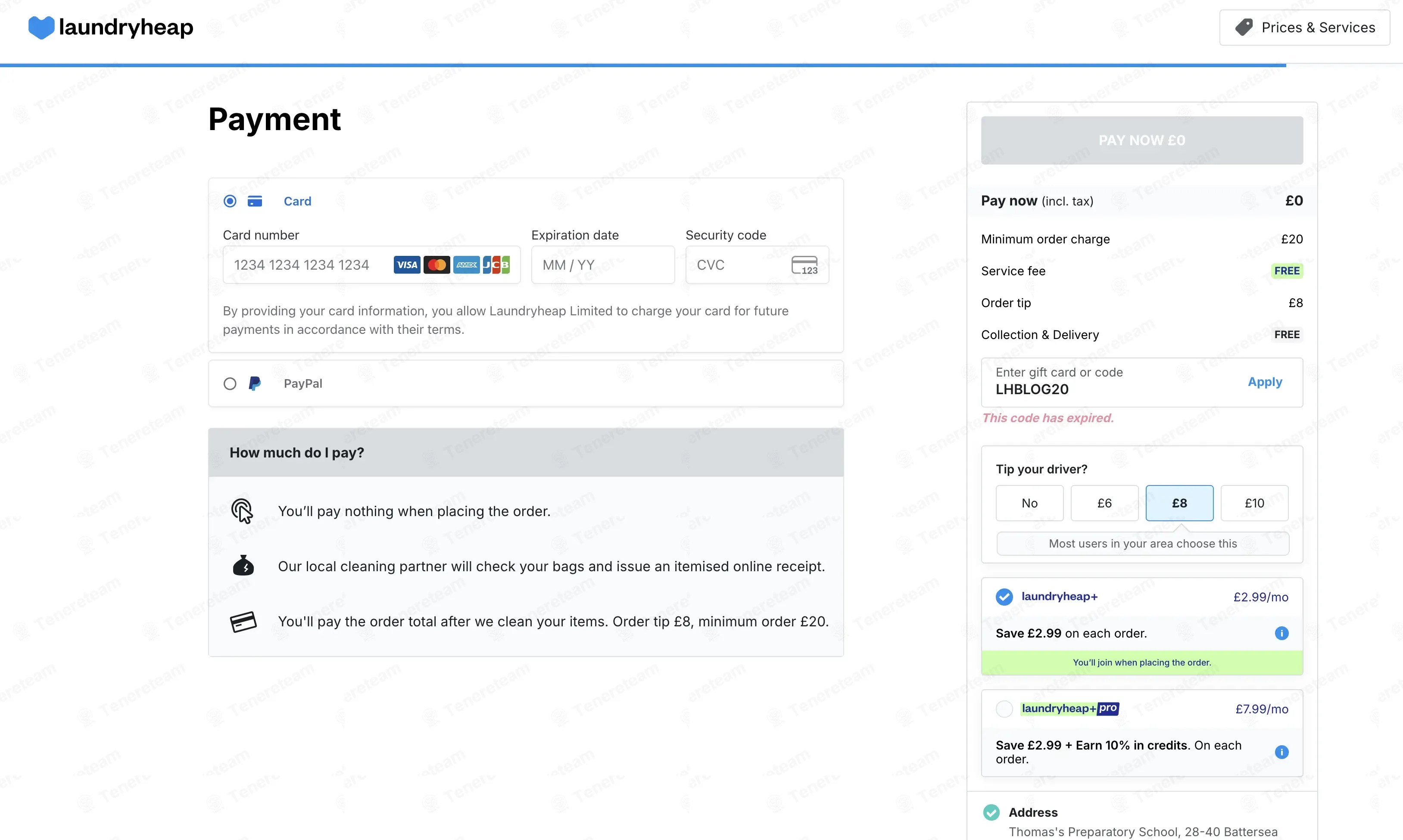This screenshot has width=1403, height=840.
Task: Click the Collection & Delivery FREE badge
Action: [1286, 335]
